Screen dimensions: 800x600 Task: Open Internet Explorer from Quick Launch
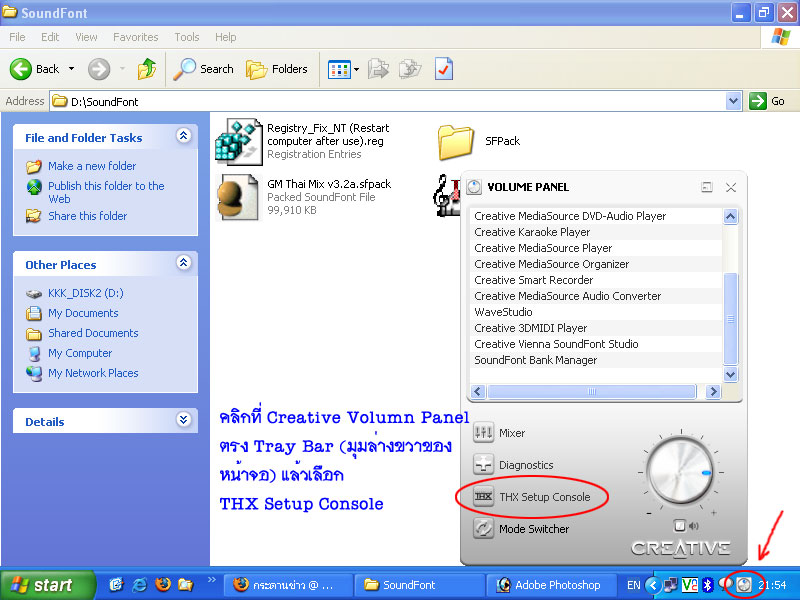(x=139, y=585)
